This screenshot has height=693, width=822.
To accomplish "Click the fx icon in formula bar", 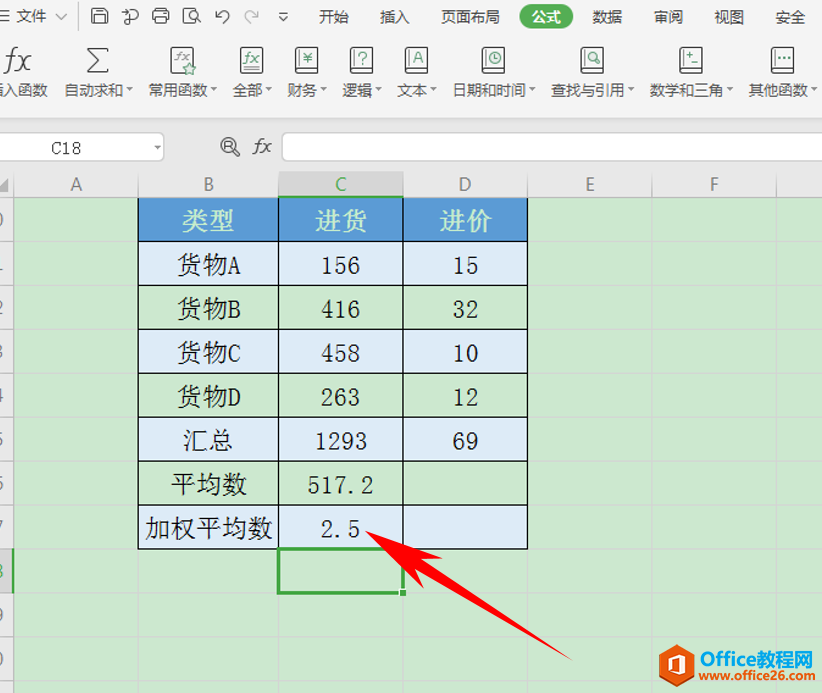I will 262,147.
